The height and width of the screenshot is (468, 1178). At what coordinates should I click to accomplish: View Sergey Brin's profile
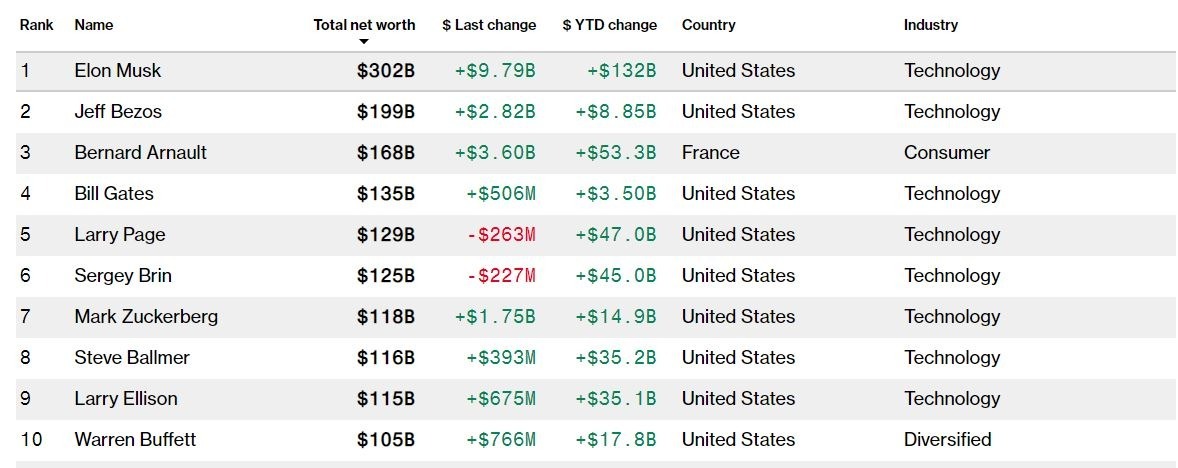click(122, 276)
